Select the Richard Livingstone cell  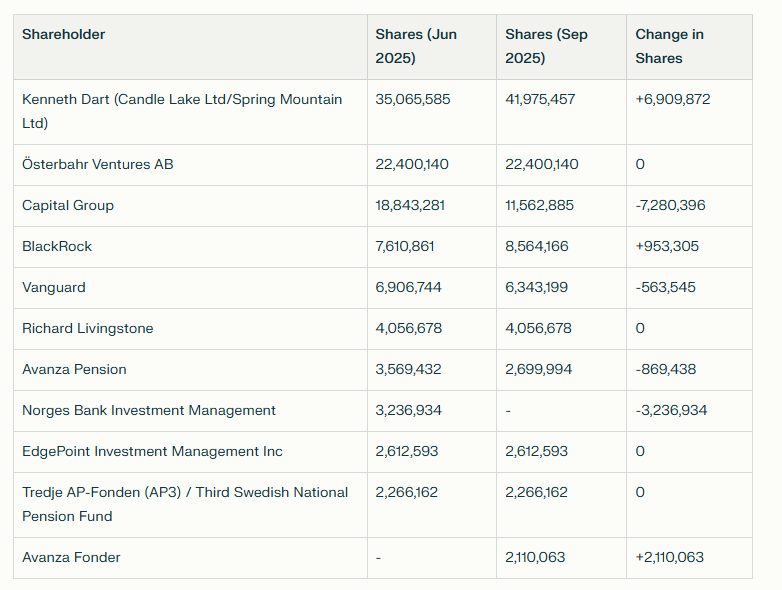coord(88,328)
